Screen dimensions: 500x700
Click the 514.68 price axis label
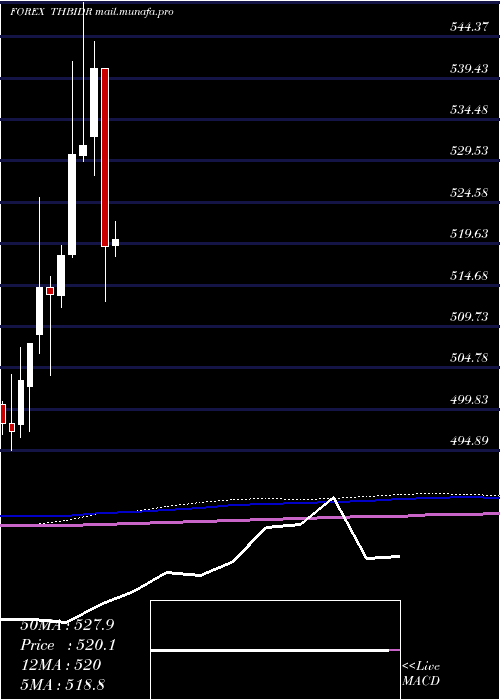469,276
